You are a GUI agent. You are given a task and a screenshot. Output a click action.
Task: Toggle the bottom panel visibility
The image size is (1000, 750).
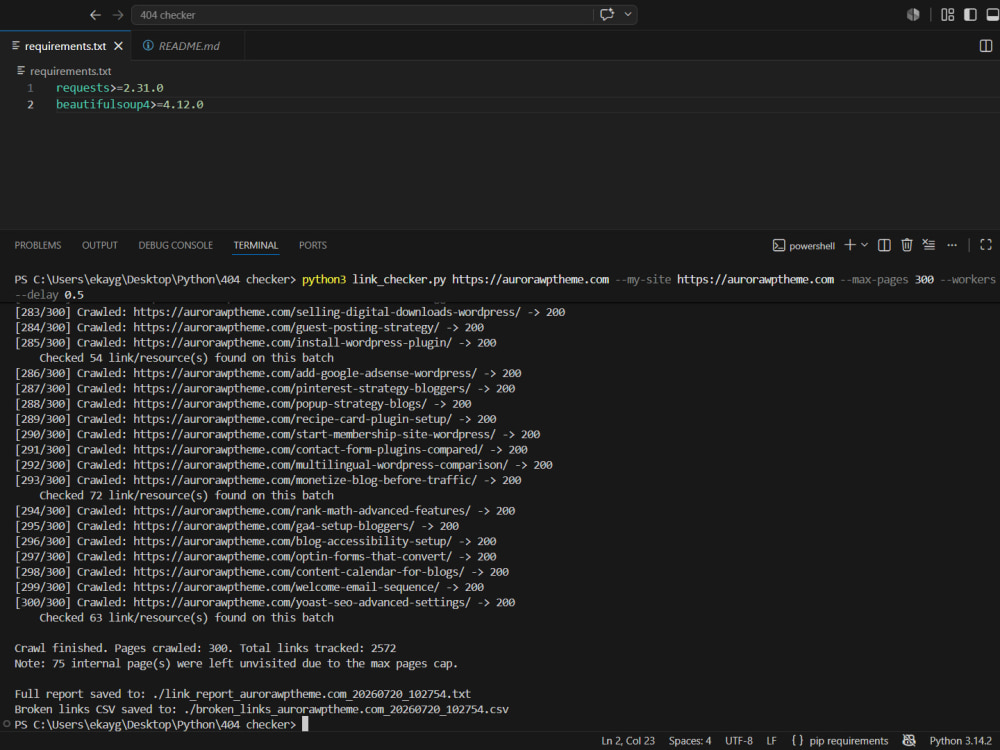(992, 15)
